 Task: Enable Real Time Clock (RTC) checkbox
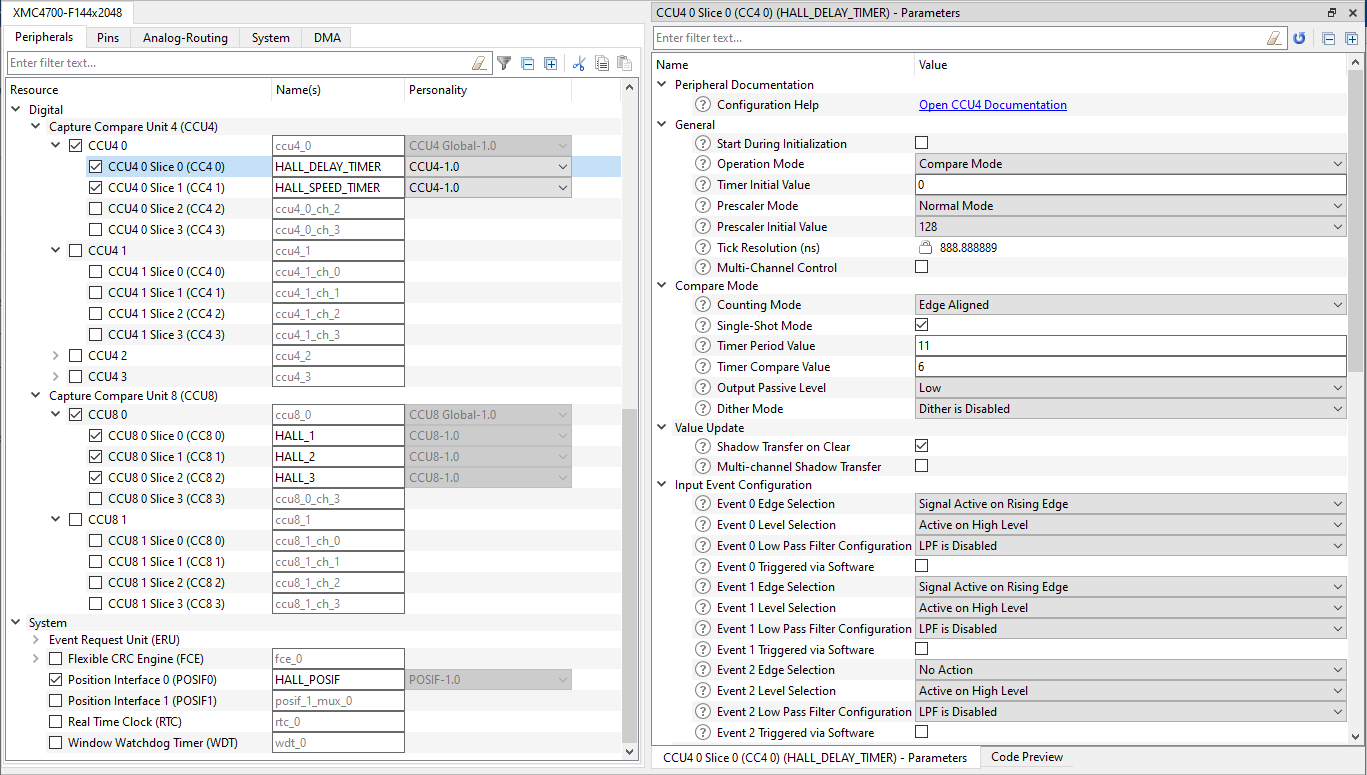[55, 722]
